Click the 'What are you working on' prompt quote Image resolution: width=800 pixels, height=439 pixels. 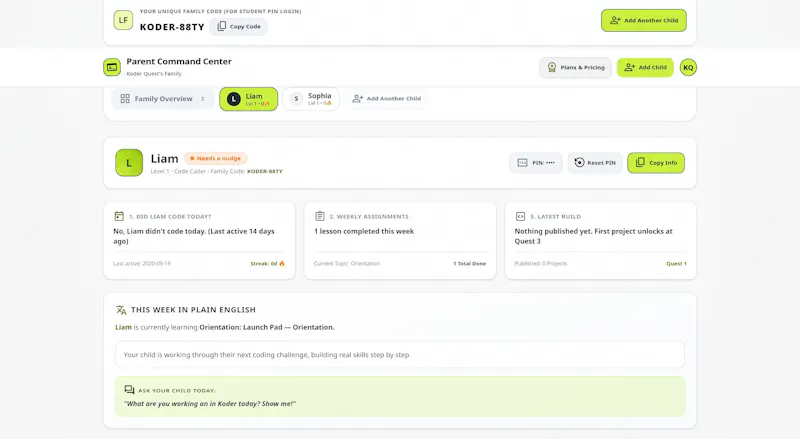coord(210,404)
